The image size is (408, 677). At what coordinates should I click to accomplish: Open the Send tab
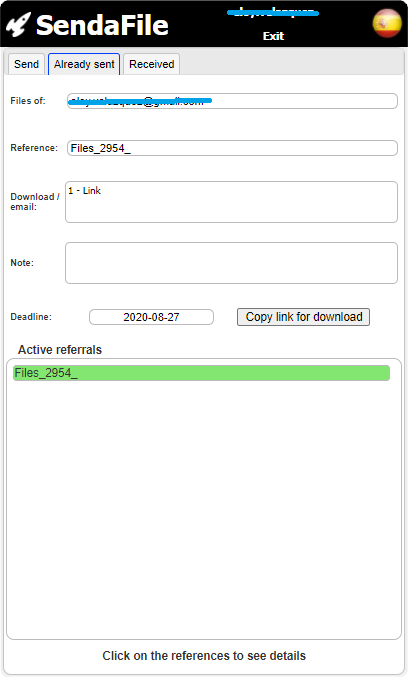pyautogui.click(x=26, y=64)
